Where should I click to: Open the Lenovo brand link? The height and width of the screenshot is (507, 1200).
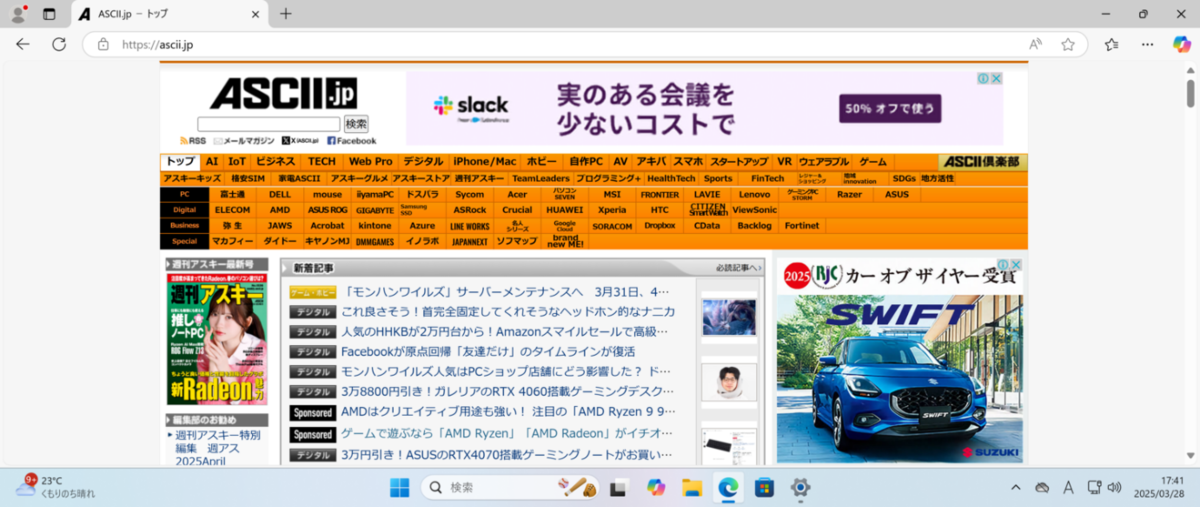[x=755, y=194]
